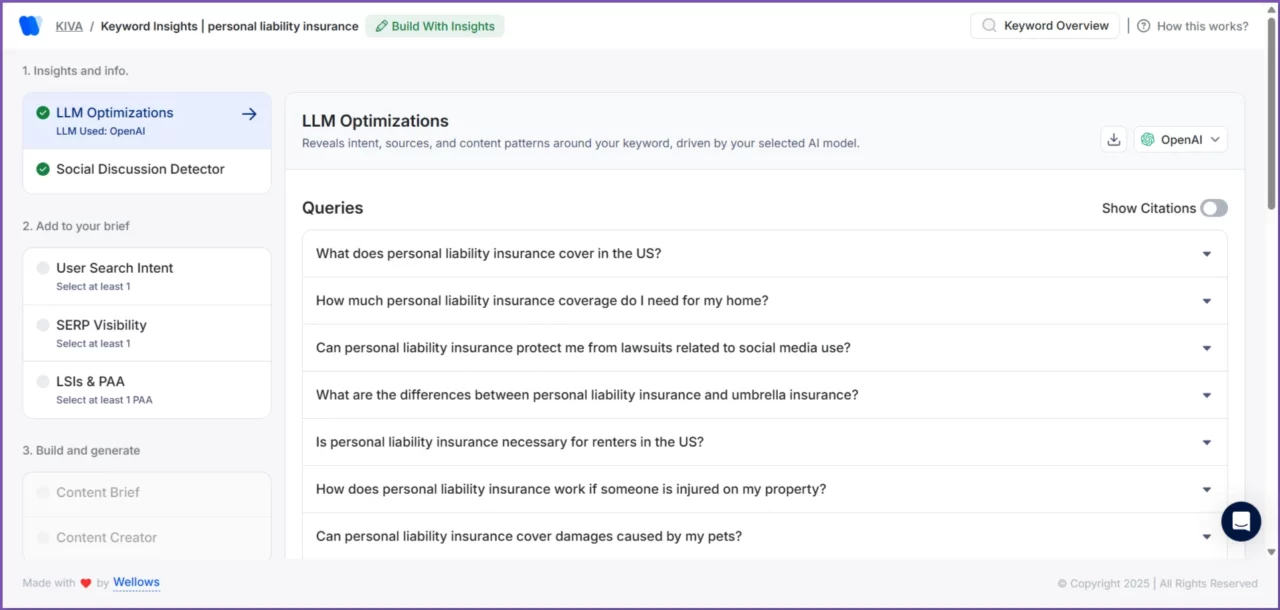Image resolution: width=1280 pixels, height=610 pixels.
Task: Click the question mark help icon
Action: [x=1144, y=26]
